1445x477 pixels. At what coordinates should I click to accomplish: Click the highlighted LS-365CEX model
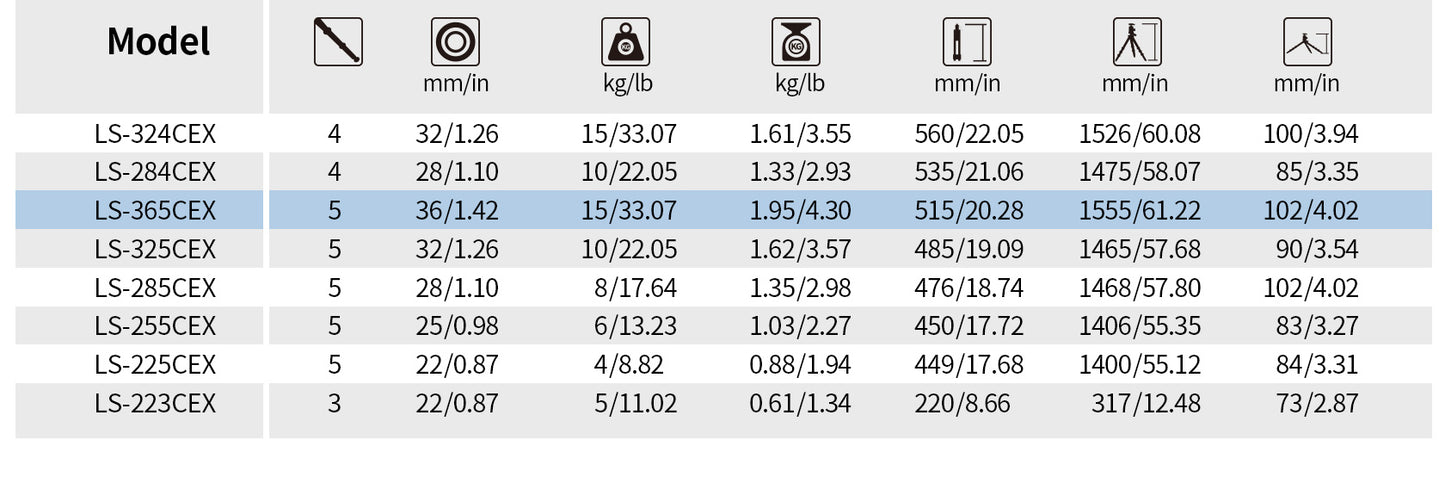[155, 211]
